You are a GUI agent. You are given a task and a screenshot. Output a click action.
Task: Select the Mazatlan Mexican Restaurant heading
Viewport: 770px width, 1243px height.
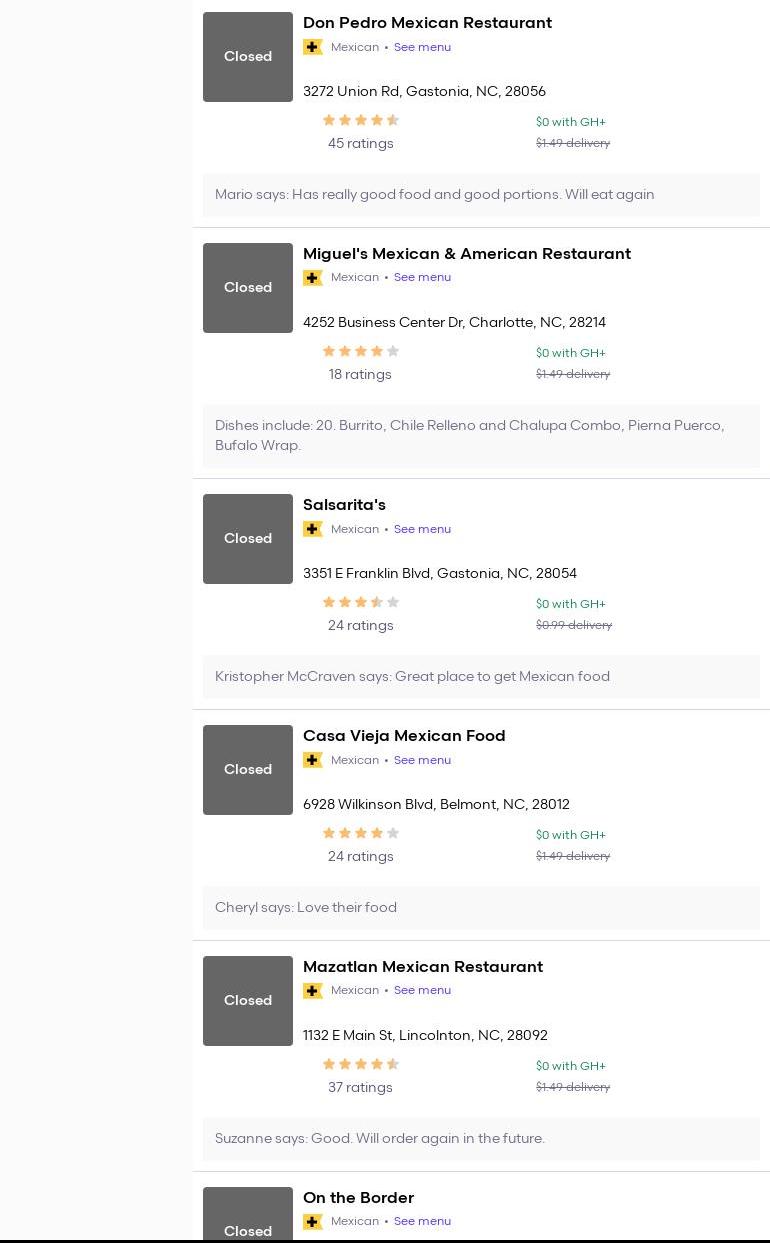tap(422, 967)
